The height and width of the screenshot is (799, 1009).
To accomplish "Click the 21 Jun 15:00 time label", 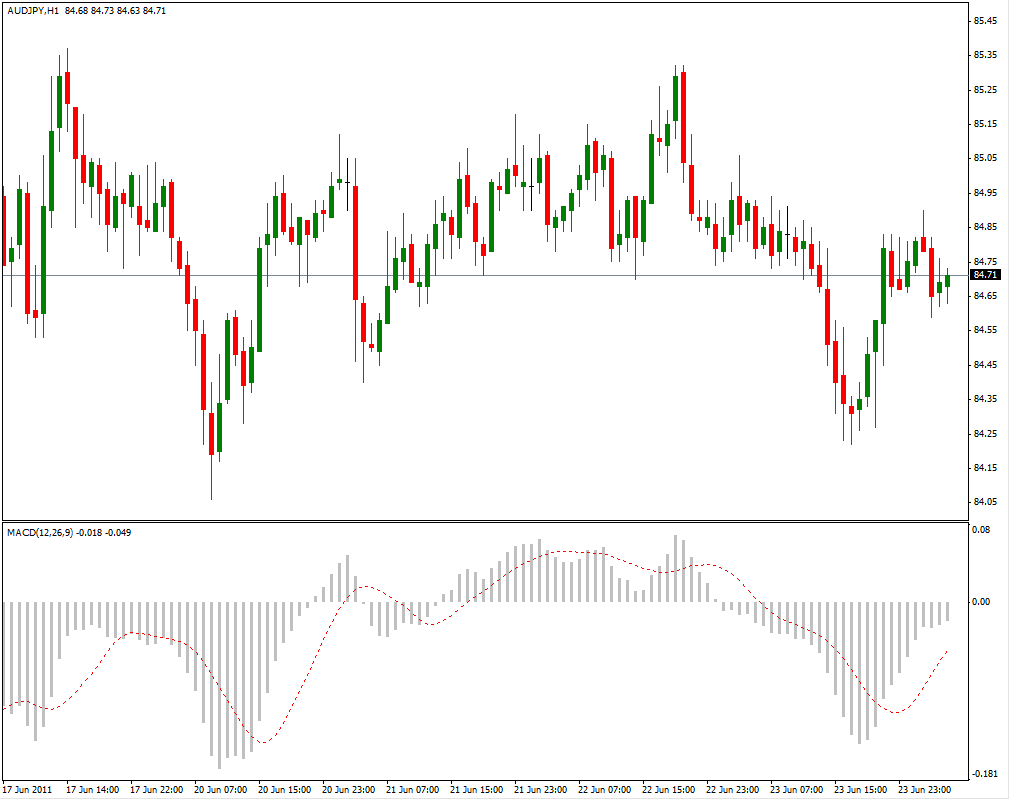I will coord(476,789).
